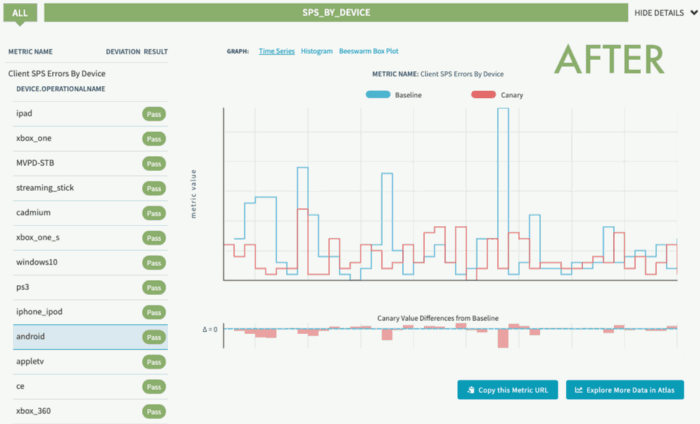
Task: Click the Copy this Metric URL button
Action: [x=507, y=390]
